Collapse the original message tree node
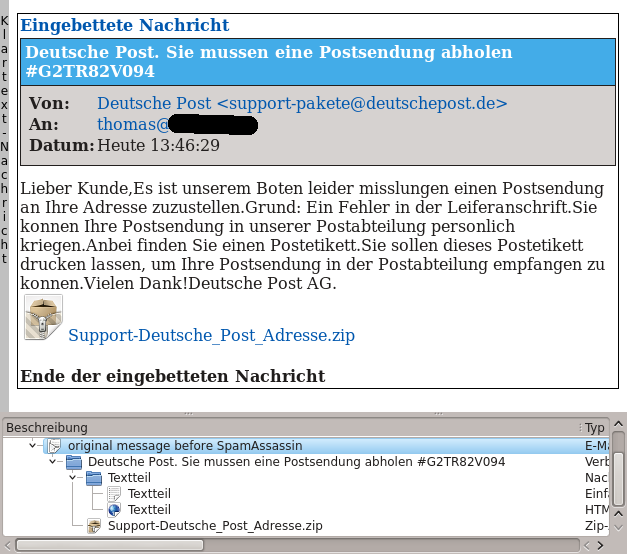627x554 pixels. coord(33,445)
